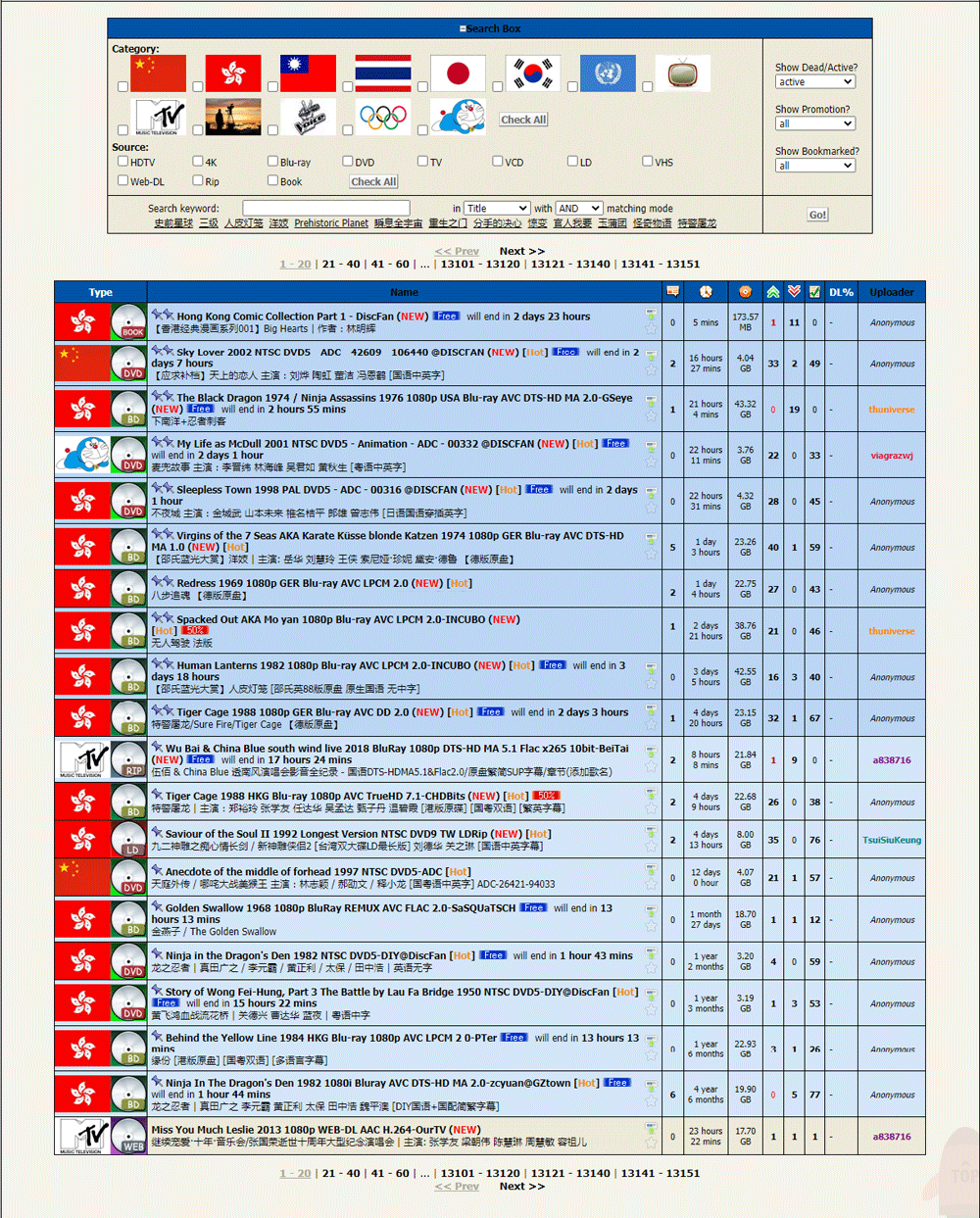The image size is (980, 1218).
Task: Click download icon for Hong Kong Comic Collection
Action: (x=651, y=316)
